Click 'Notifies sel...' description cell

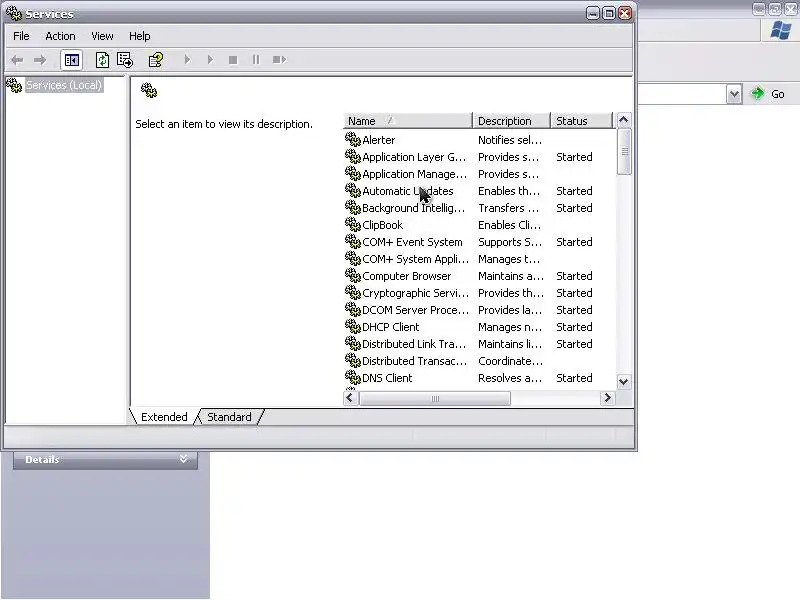coord(510,140)
